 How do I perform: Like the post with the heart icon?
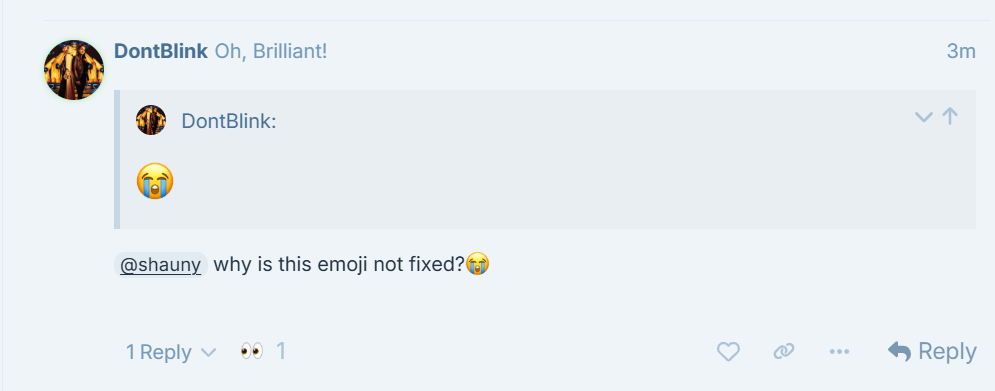click(x=728, y=351)
